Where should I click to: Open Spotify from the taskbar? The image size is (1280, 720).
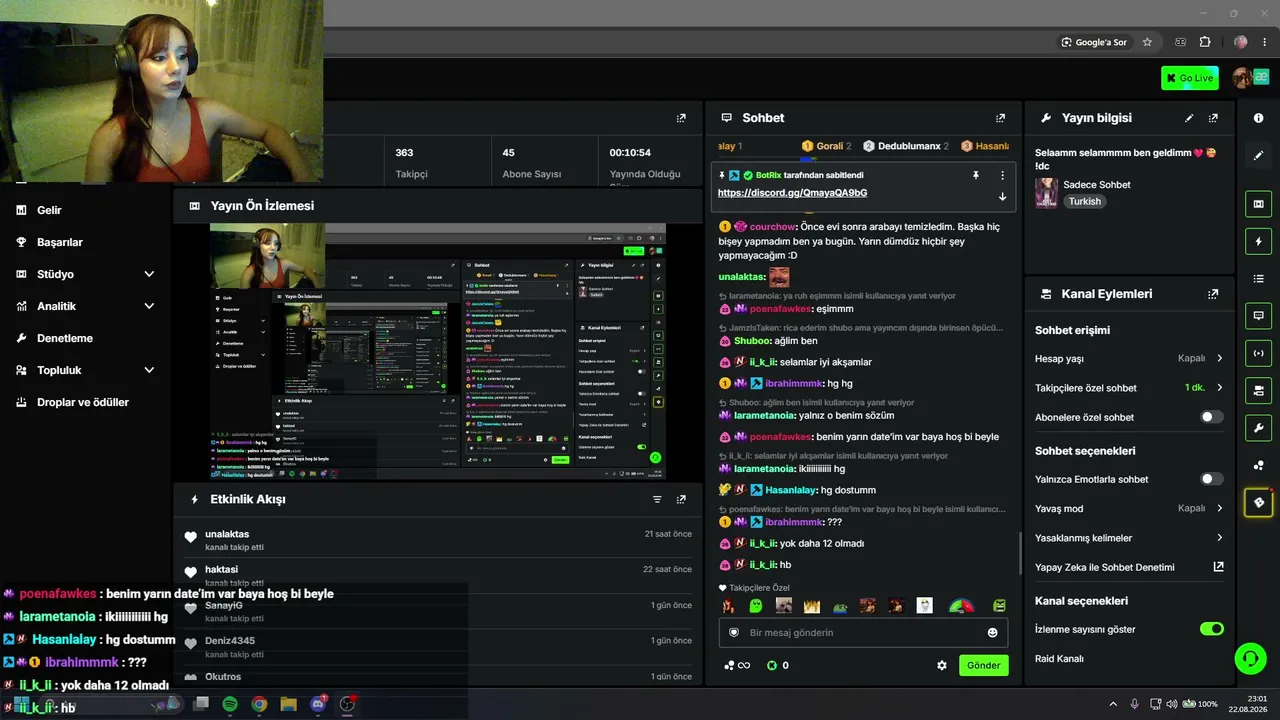coord(230,704)
